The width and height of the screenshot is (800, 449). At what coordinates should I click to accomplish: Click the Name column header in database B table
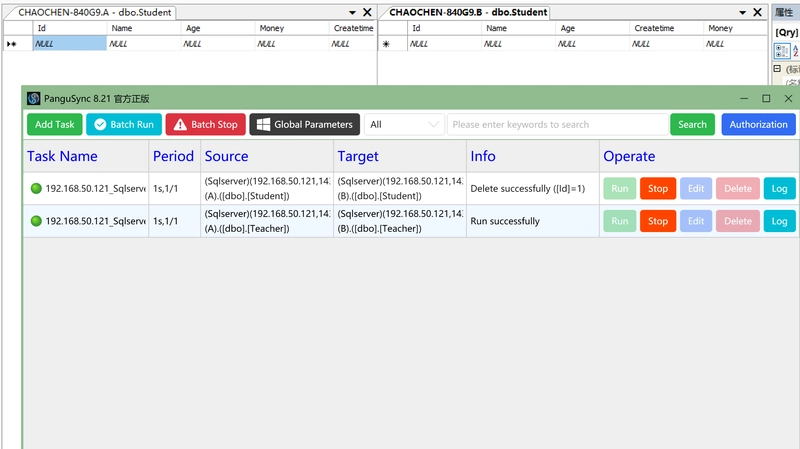(518, 28)
